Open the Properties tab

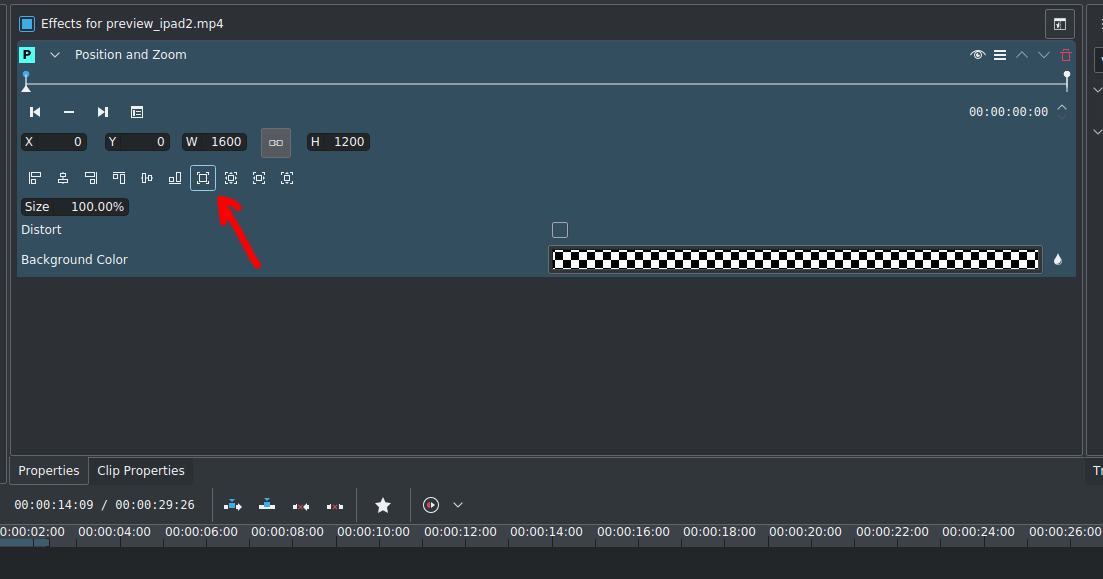pyautogui.click(x=48, y=470)
